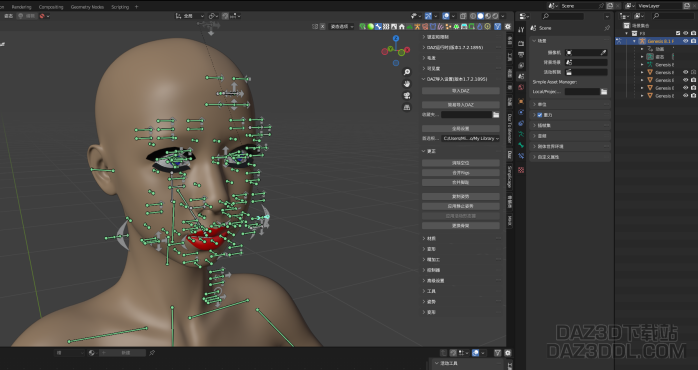
Task: Click the background scene field
Action: (586, 62)
